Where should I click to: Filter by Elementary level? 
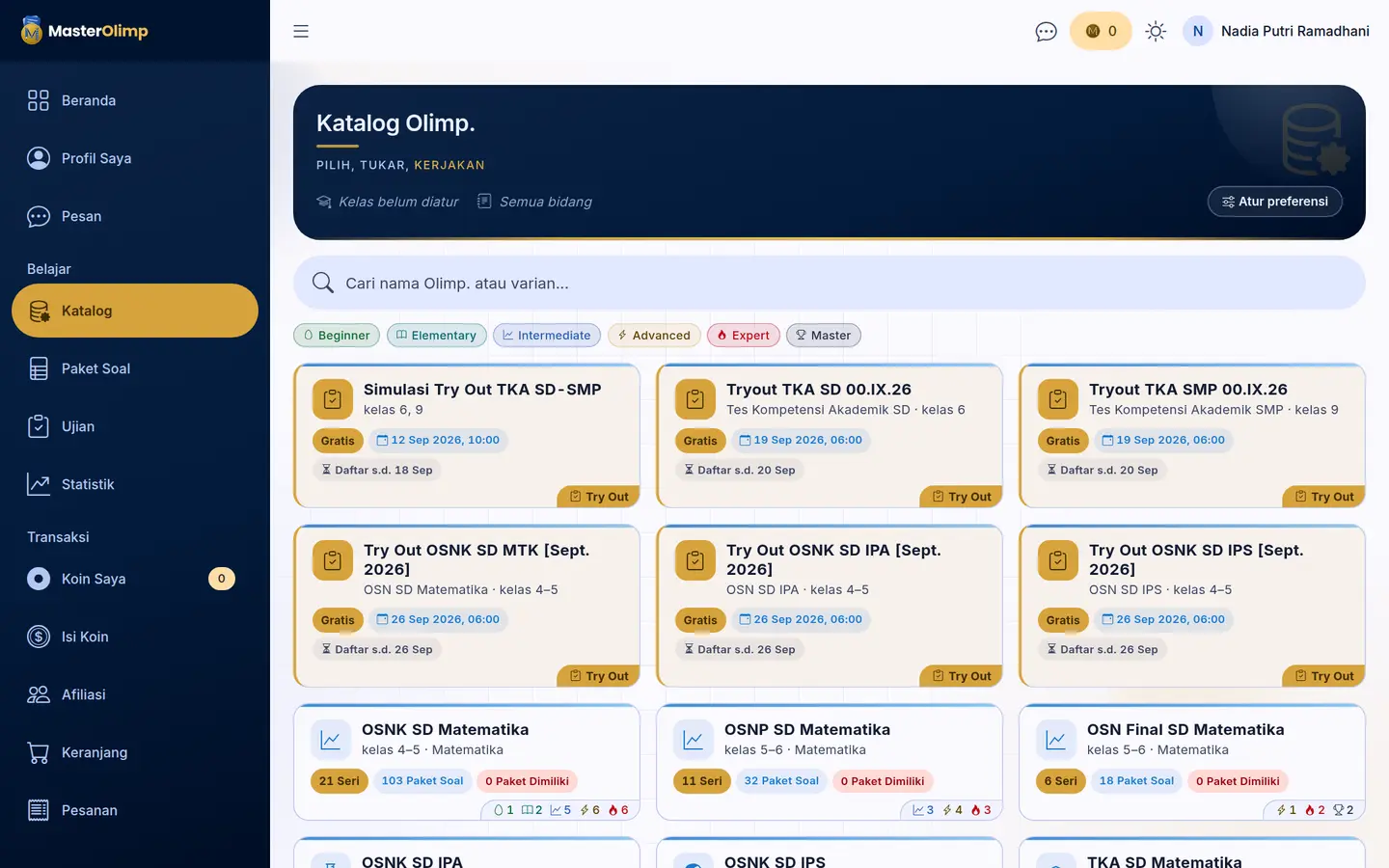click(437, 336)
